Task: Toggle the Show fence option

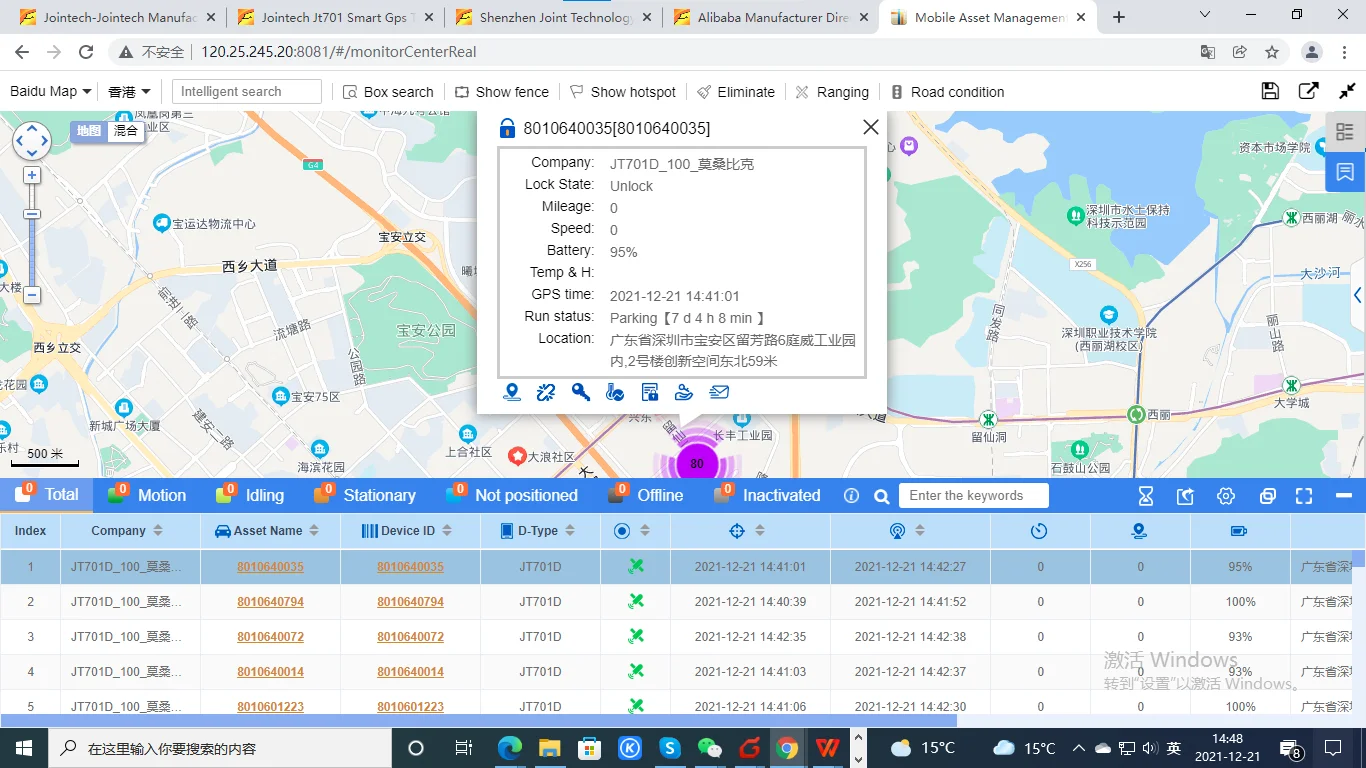Action: click(x=501, y=92)
